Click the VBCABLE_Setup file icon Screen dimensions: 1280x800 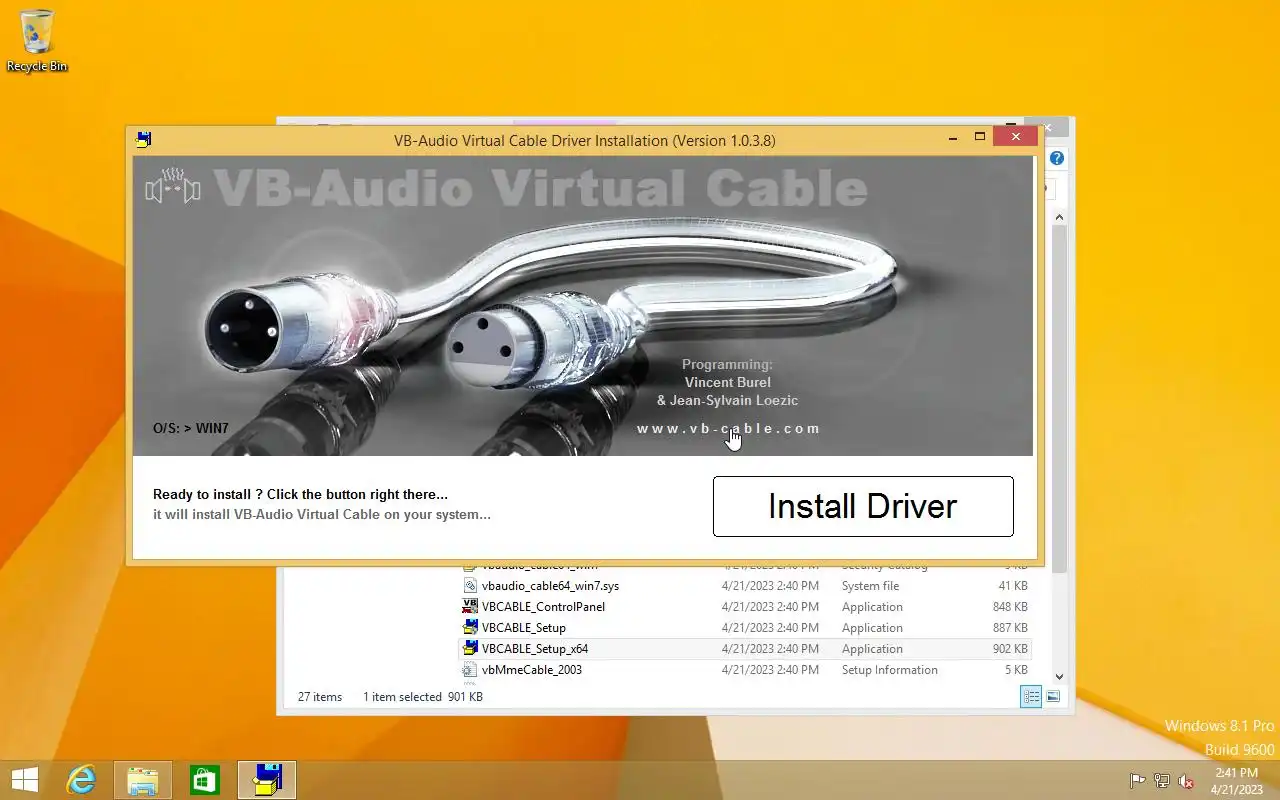[470, 628]
